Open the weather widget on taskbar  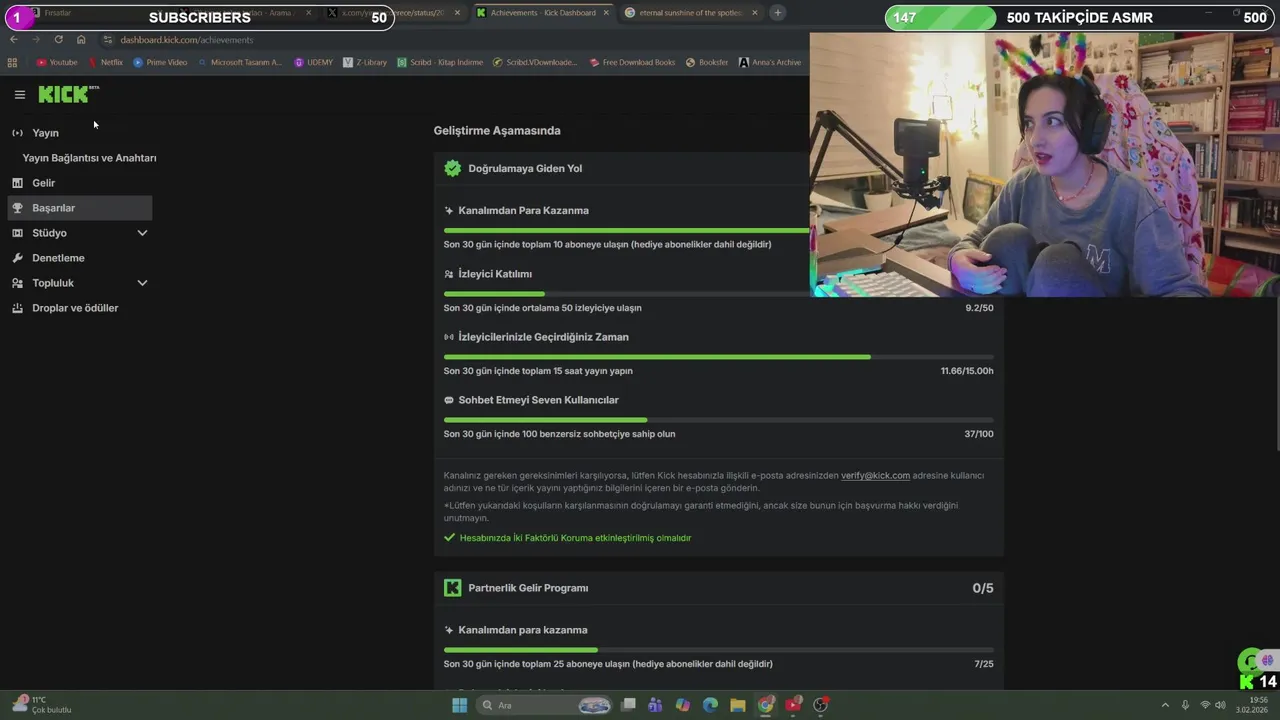tap(42, 705)
